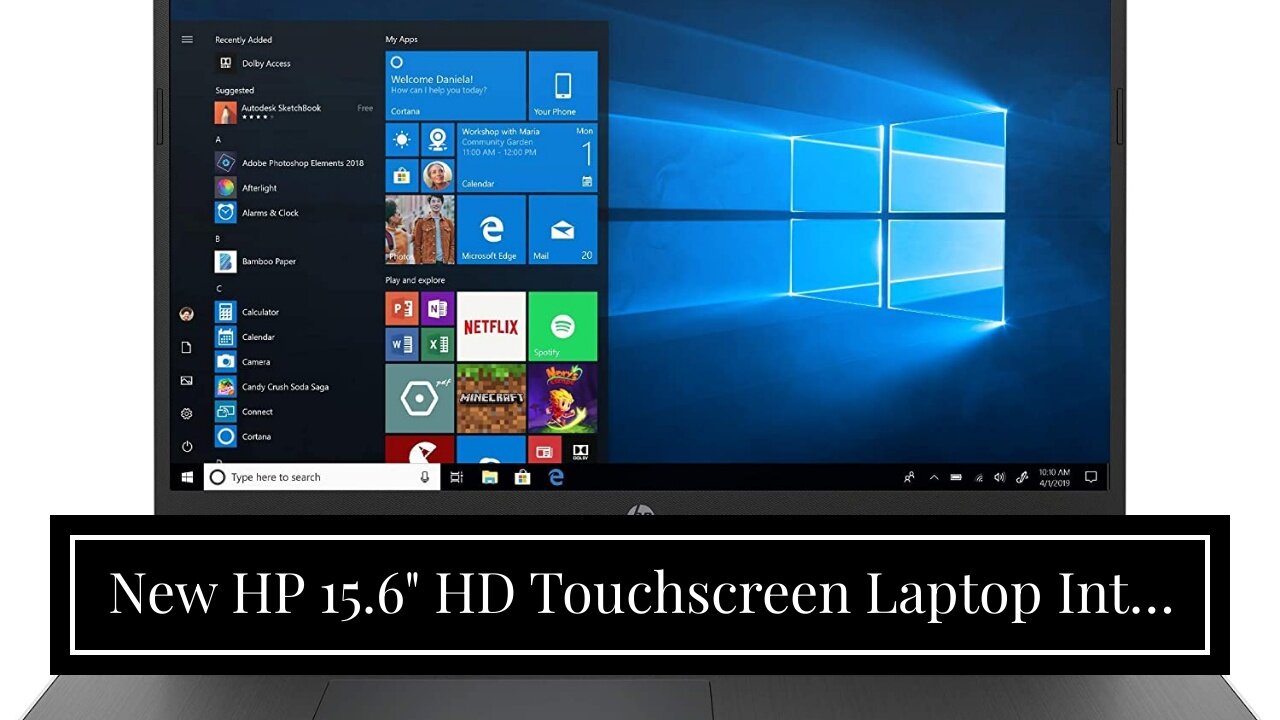The height and width of the screenshot is (720, 1280).
Task: Open the Microsoft Store small tile
Action: click(402, 175)
